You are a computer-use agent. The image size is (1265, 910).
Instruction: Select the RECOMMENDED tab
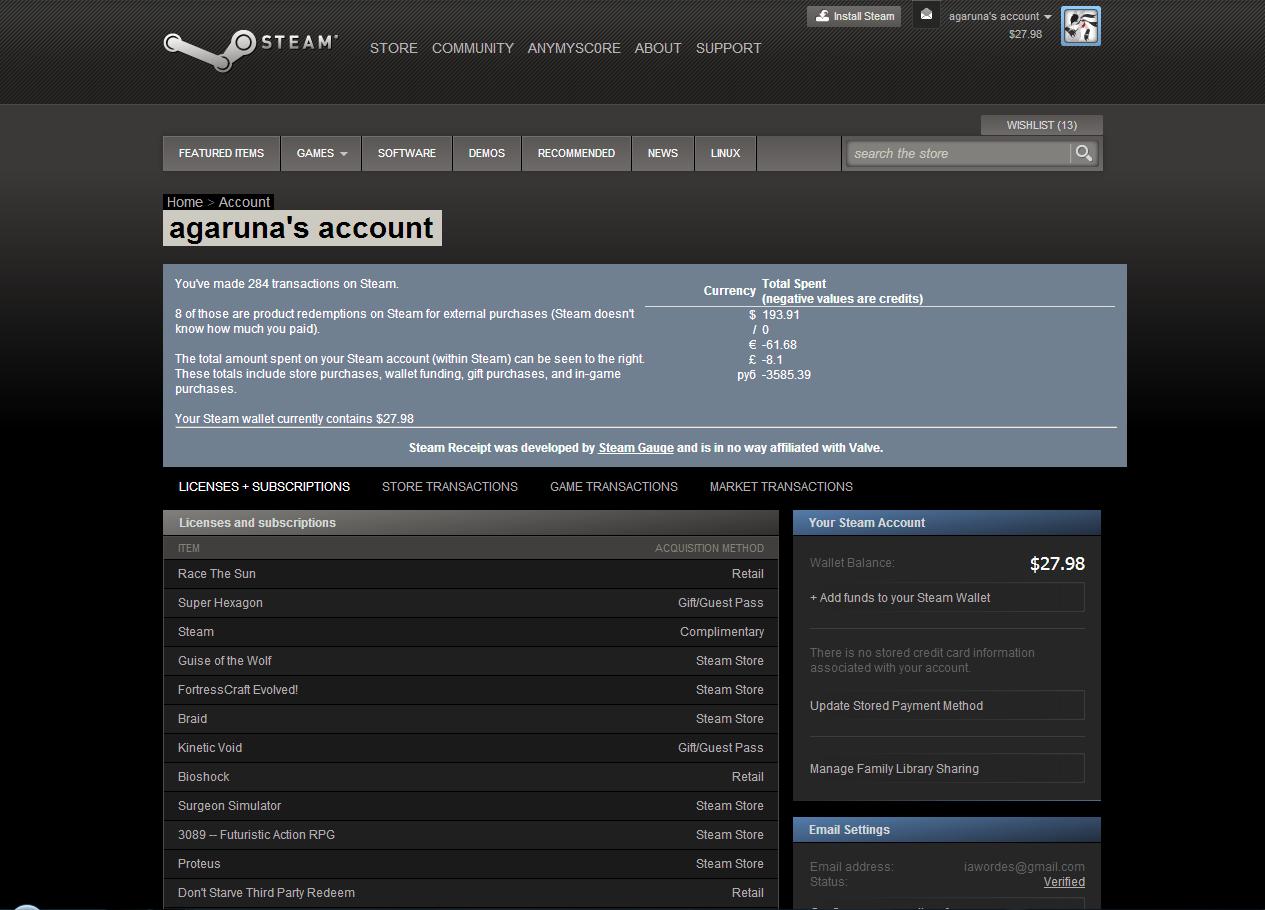point(576,153)
